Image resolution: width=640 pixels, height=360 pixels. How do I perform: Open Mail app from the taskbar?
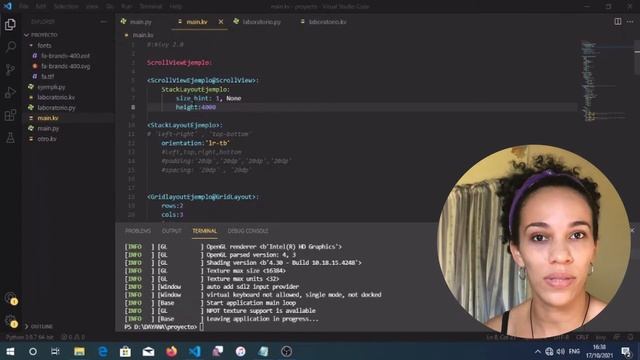[149, 351]
